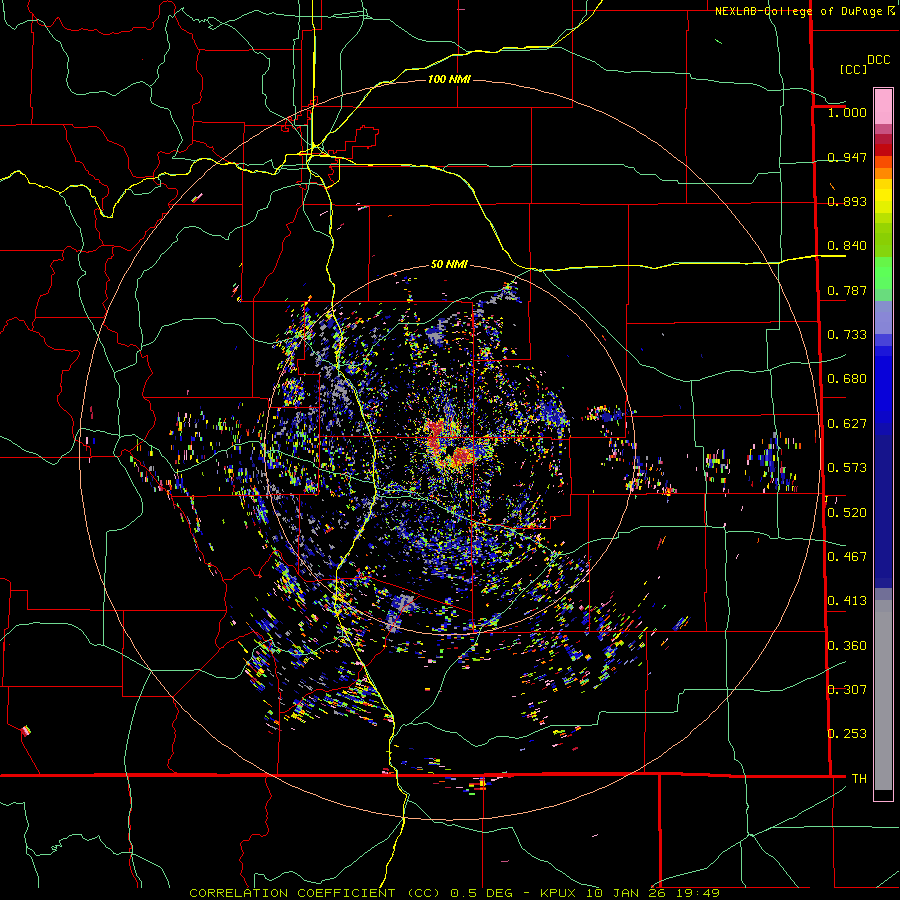Image resolution: width=900 pixels, height=900 pixels.
Task: Select the 0.253 legend value
Action: pyautogui.click(x=847, y=734)
